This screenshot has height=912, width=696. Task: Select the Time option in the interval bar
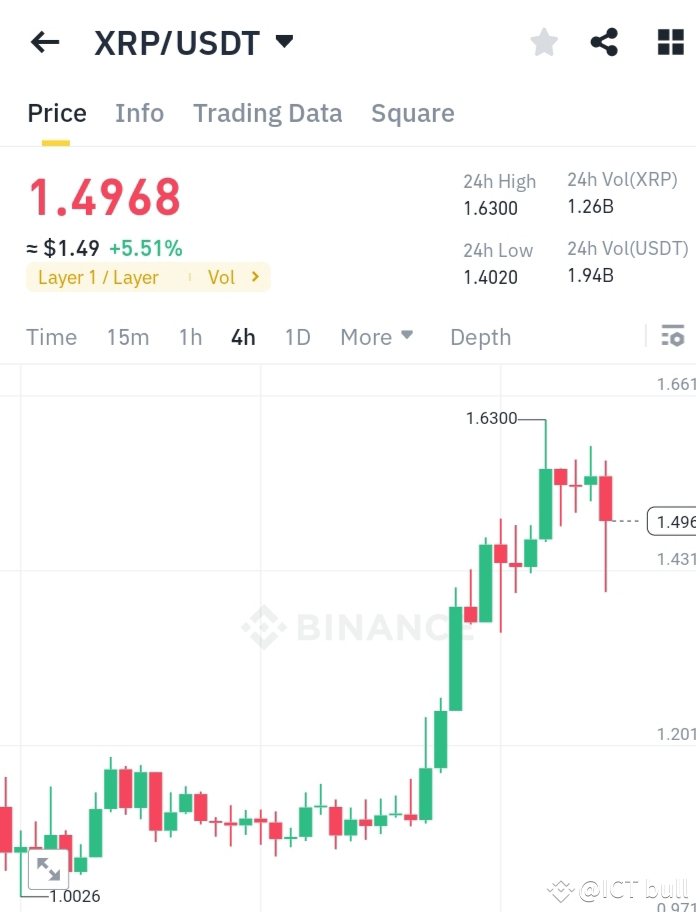[51, 337]
